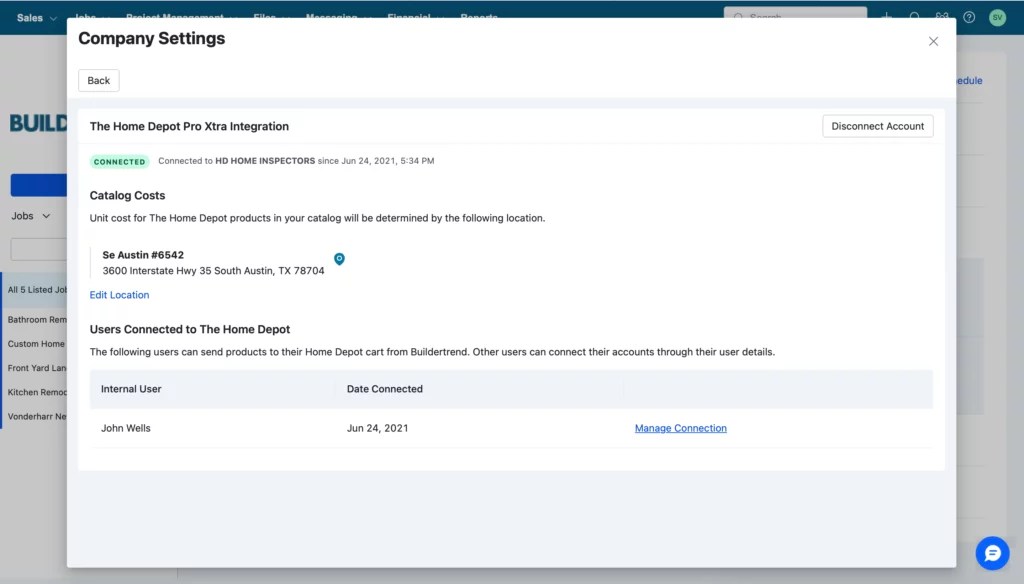
Task: Click The Home Depot Pro Xtra Integration title
Action: 189,126
